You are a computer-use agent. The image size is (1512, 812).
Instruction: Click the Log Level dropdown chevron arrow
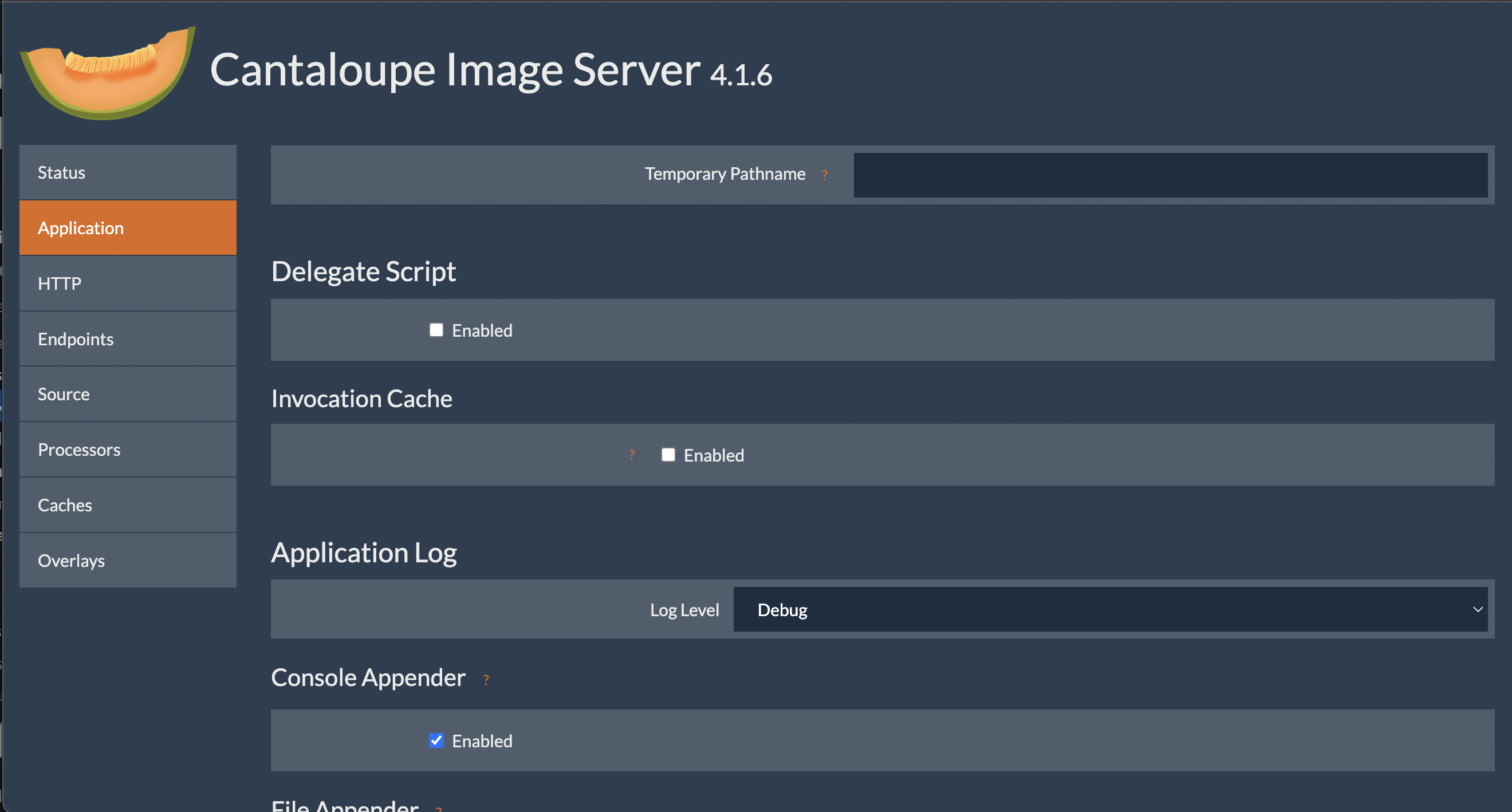click(x=1478, y=610)
